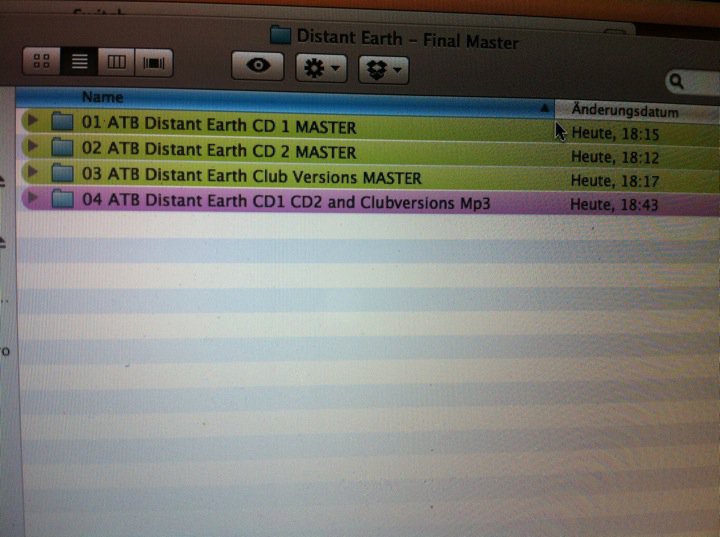720x537 pixels.
Task: Open the gear Action menu
Action: 322,68
